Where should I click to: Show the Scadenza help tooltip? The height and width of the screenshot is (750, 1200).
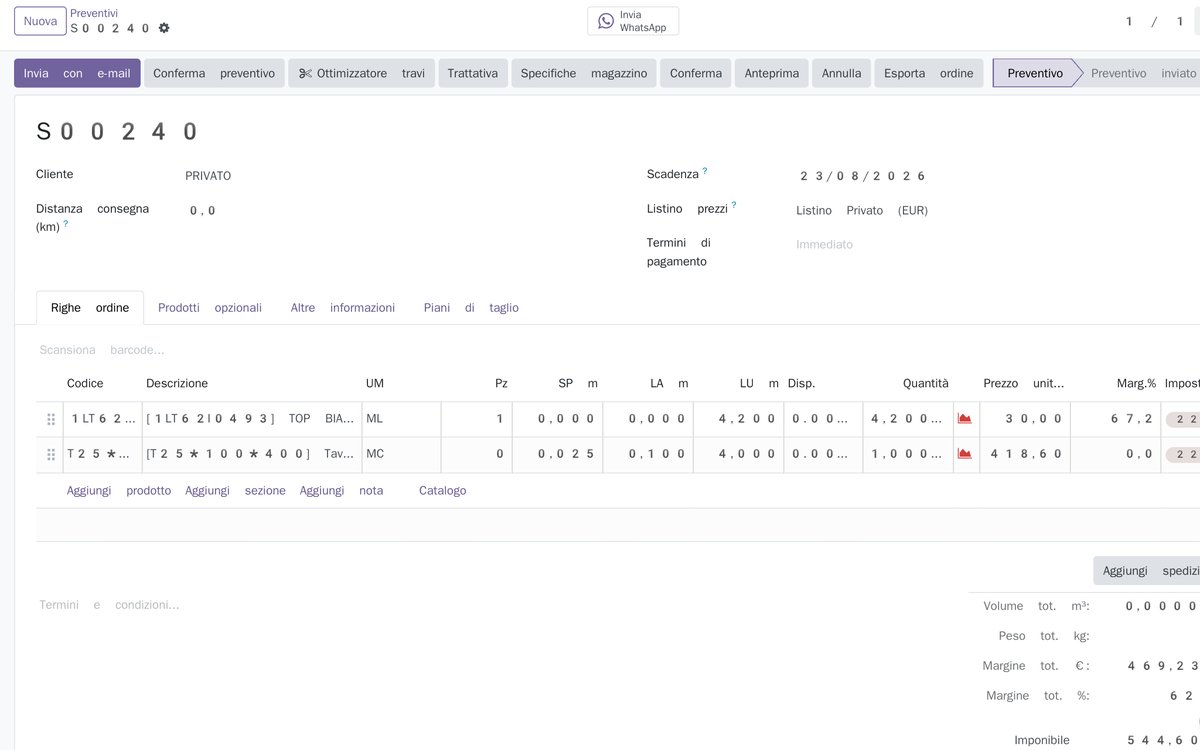[x=705, y=171]
